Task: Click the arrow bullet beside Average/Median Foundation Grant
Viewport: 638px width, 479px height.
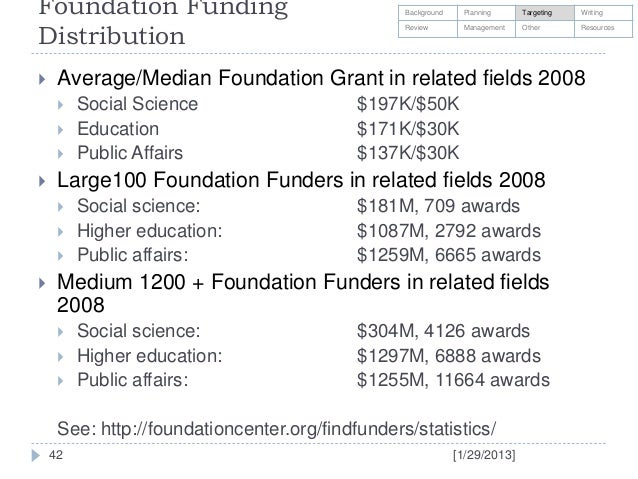Action: pyautogui.click(x=42, y=79)
